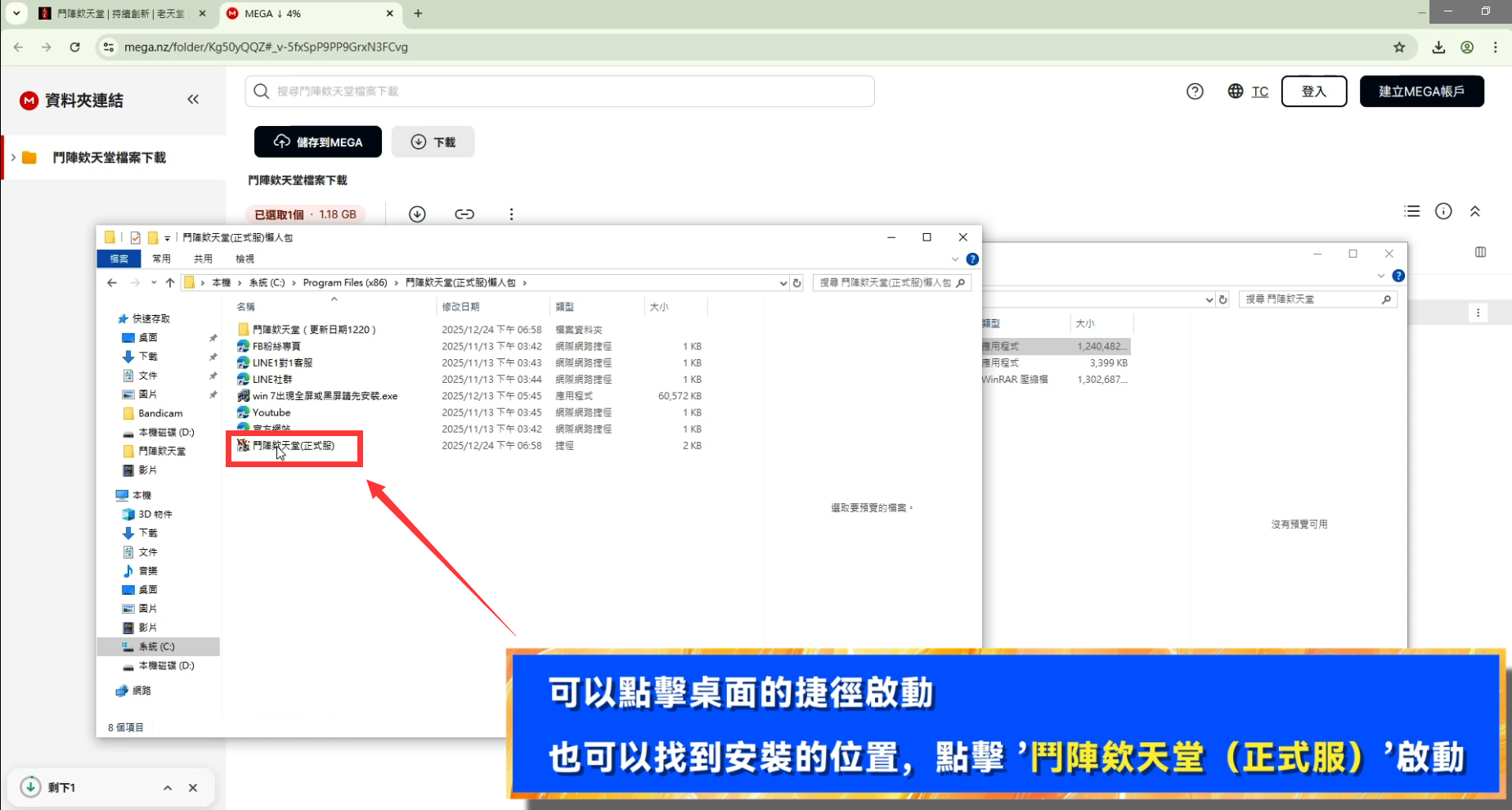
Task: Collapse the MEGA sidebar panel
Action: click(193, 100)
